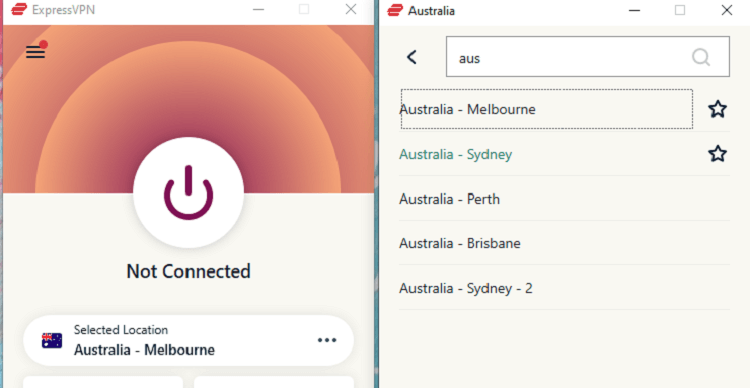The height and width of the screenshot is (388, 750).
Task: Click the Australia flag in Selected Location
Action: coord(52,340)
